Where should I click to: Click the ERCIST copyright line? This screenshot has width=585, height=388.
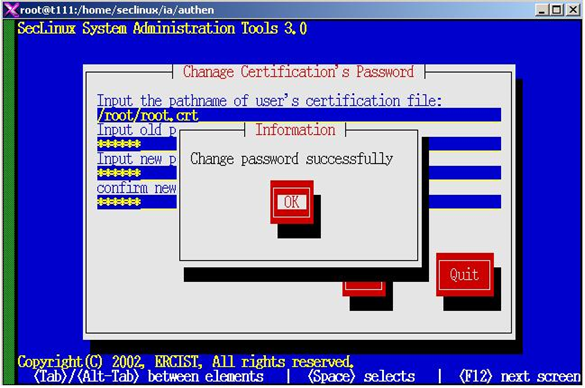tap(185, 362)
